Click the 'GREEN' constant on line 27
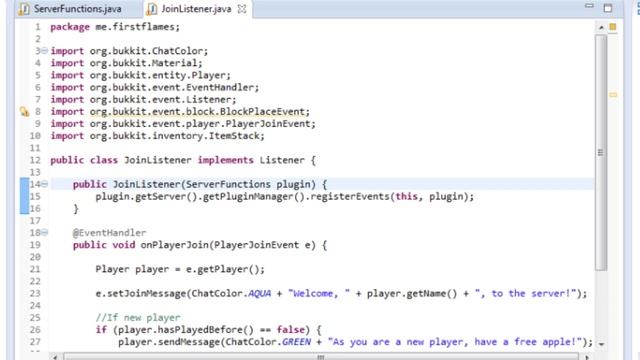640x360 pixels. (296, 342)
